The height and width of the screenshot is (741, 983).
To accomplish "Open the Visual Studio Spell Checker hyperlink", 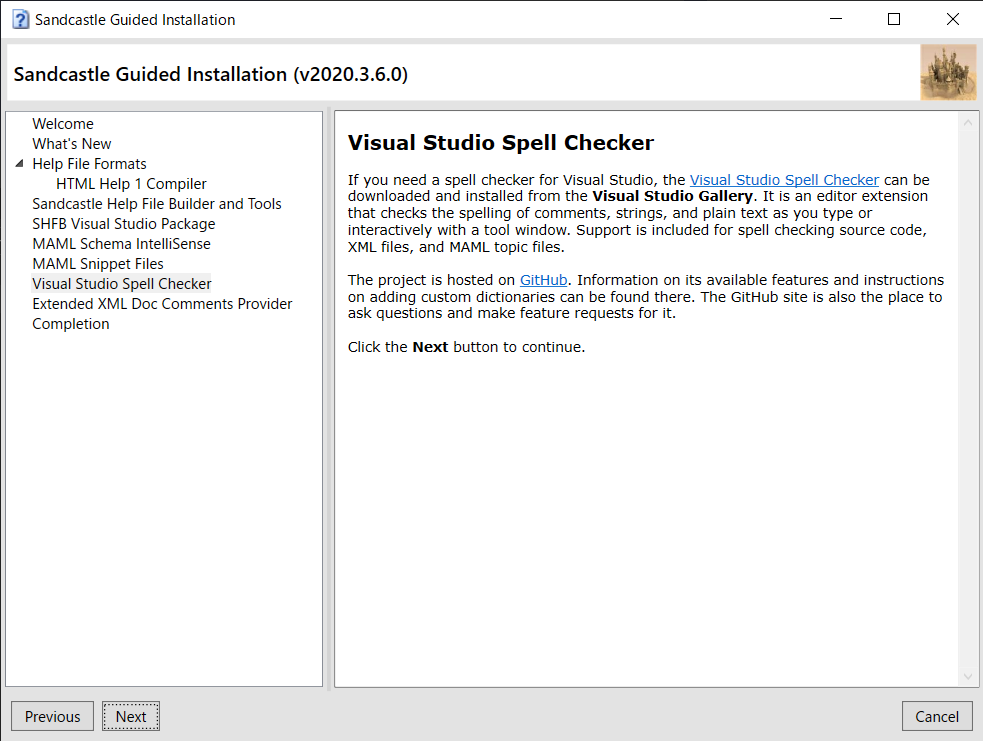I will point(784,179).
